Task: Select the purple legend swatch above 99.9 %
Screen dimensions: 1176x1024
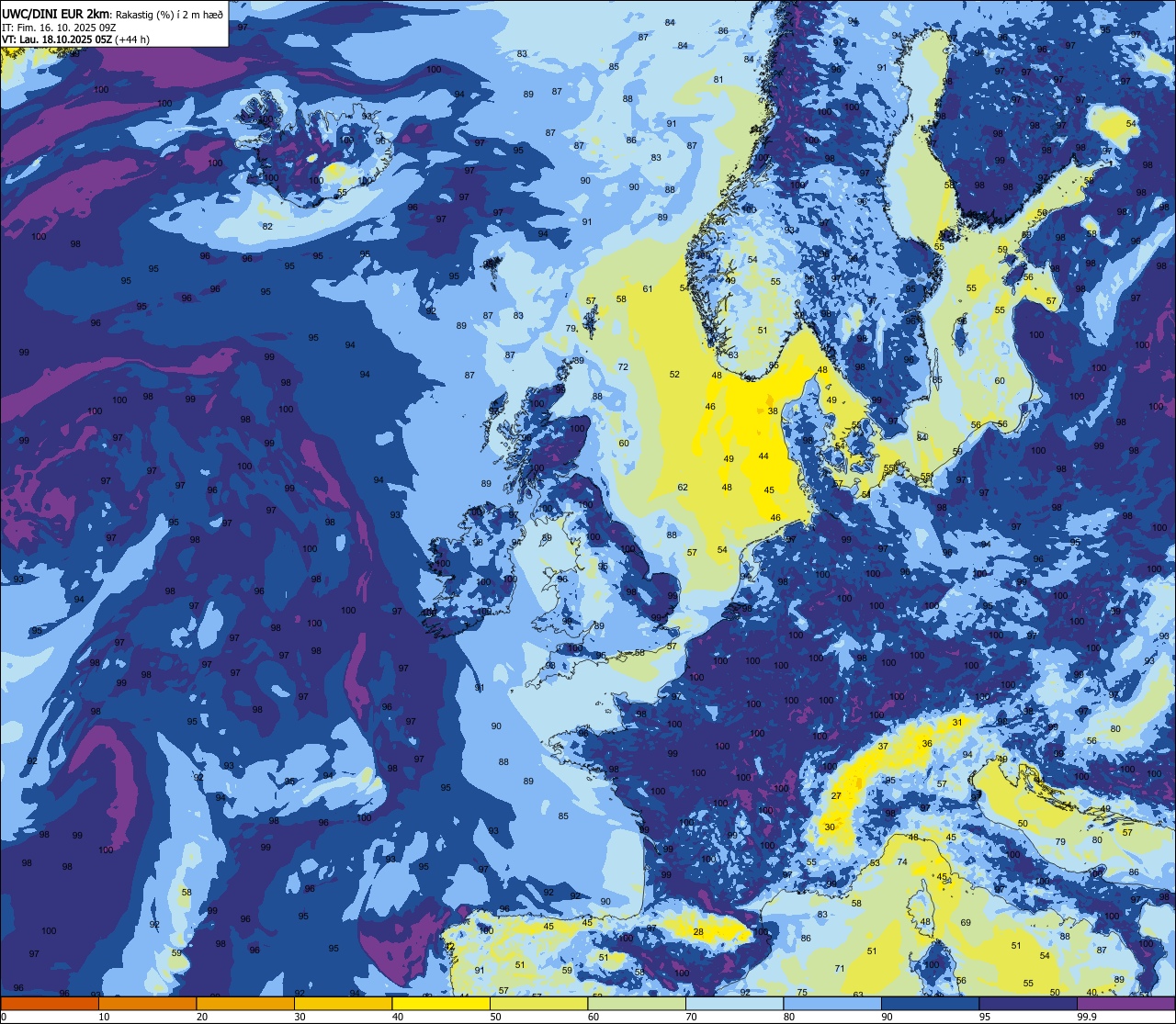Action: click(1125, 1003)
